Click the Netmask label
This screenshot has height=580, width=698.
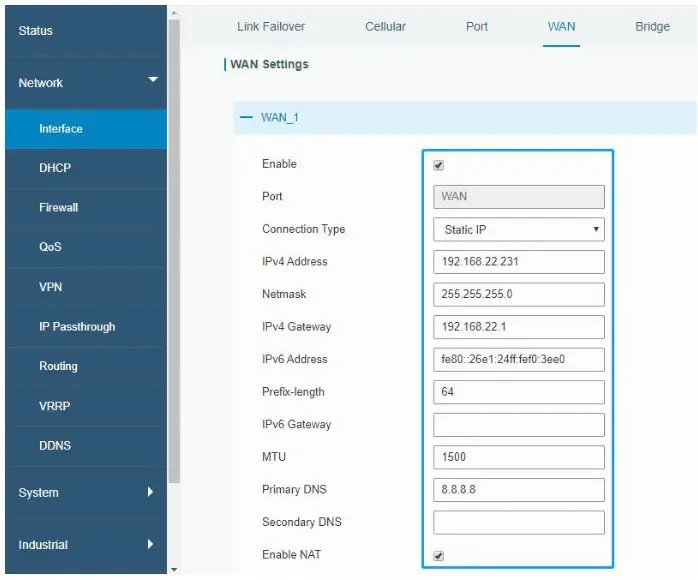[284, 294]
